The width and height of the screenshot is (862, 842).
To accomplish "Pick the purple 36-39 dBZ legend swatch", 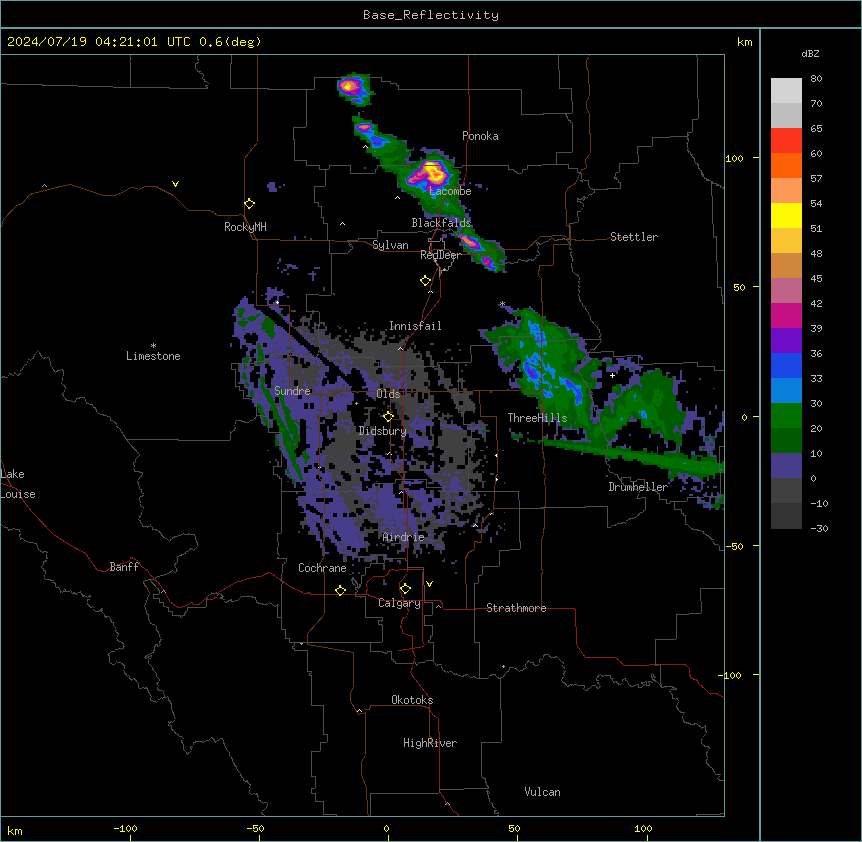I will 786,340.
